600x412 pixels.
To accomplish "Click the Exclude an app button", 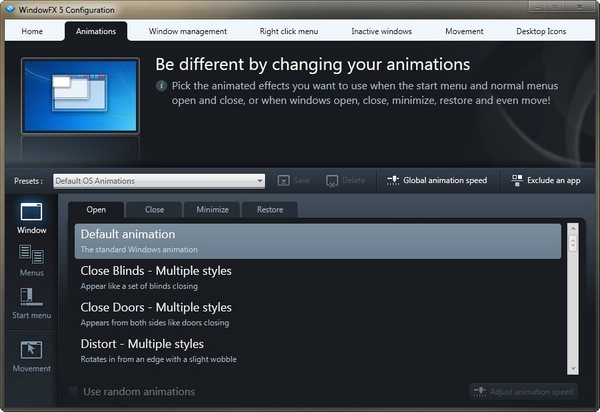I will [x=545, y=180].
